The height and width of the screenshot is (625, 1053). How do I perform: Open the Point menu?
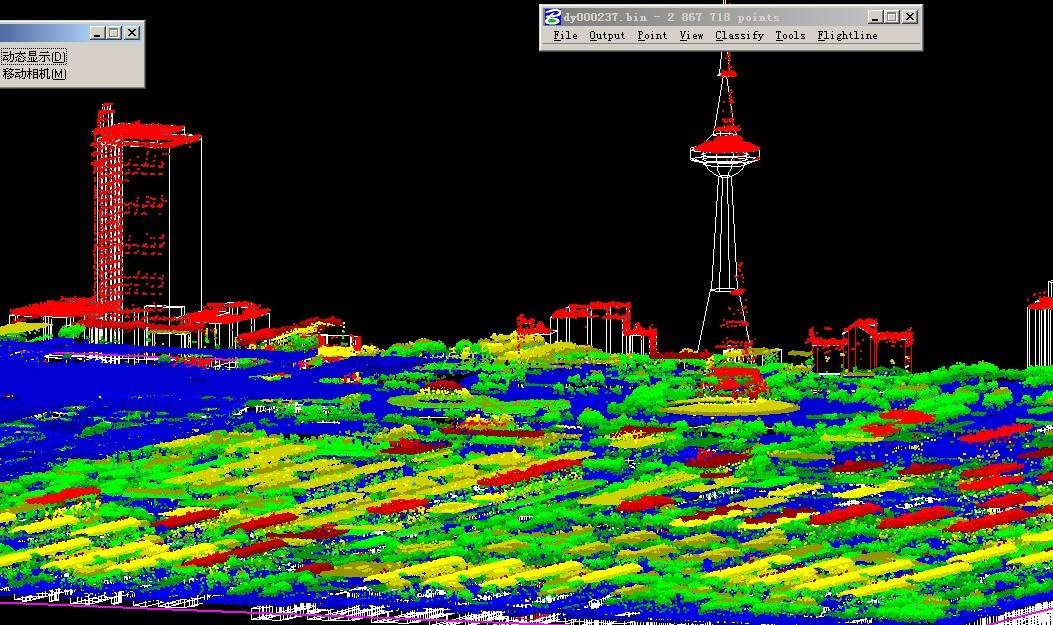[652, 35]
